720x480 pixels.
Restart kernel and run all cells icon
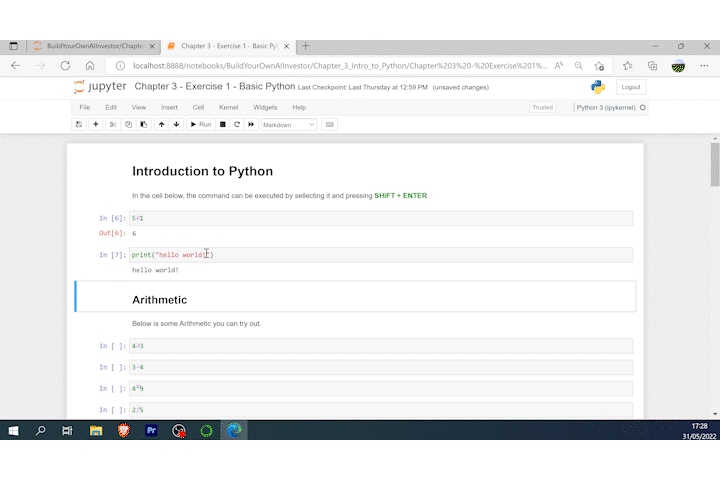click(251, 124)
